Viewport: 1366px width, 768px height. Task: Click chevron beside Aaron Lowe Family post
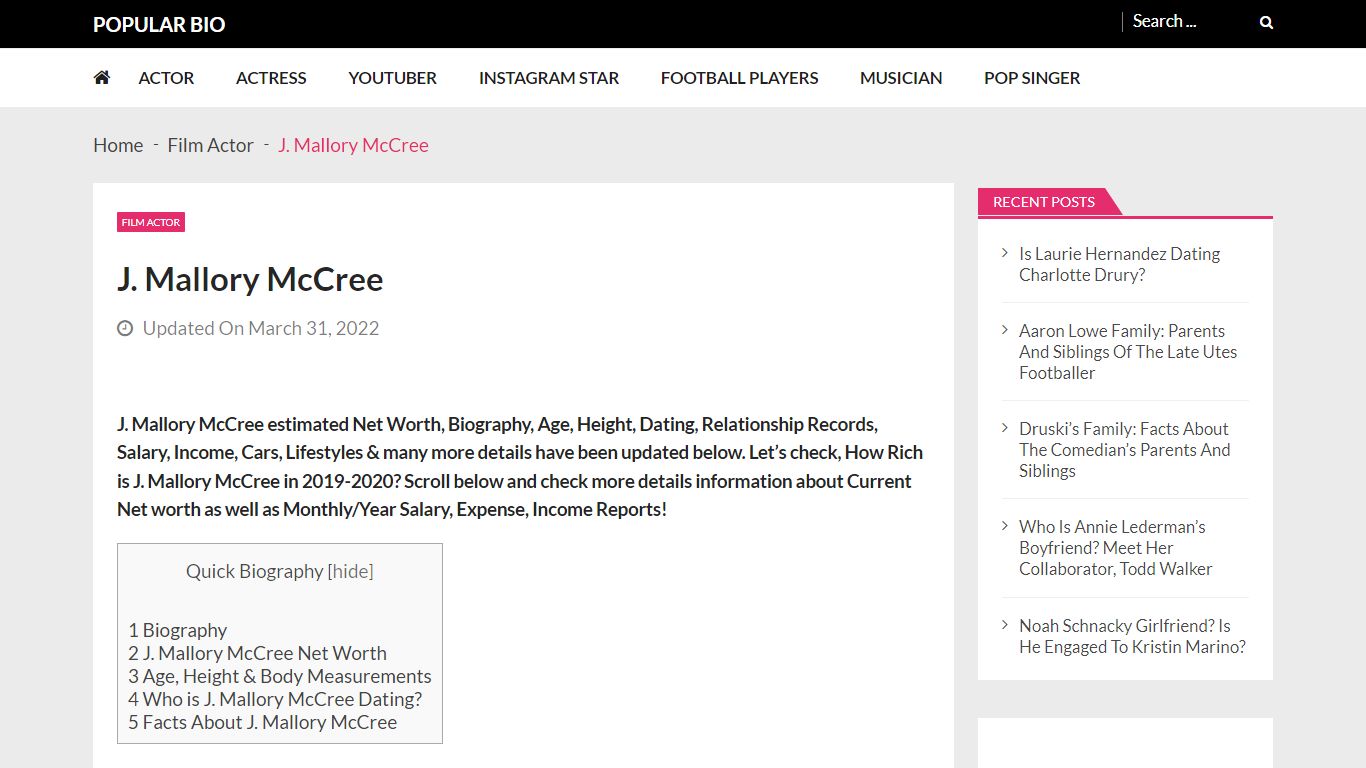[1005, 330]
